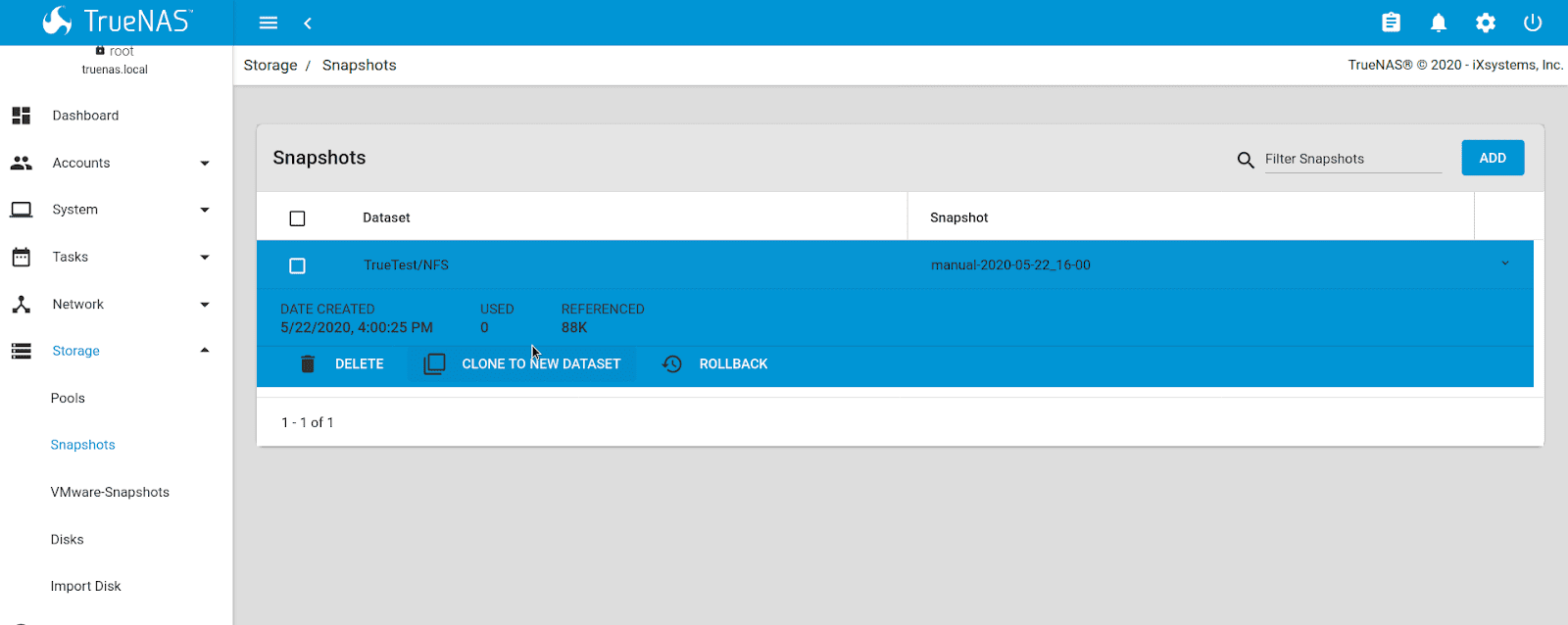
Task: Open Dashboard menu item
Action: pyautogui.click(x=85, y=116)
